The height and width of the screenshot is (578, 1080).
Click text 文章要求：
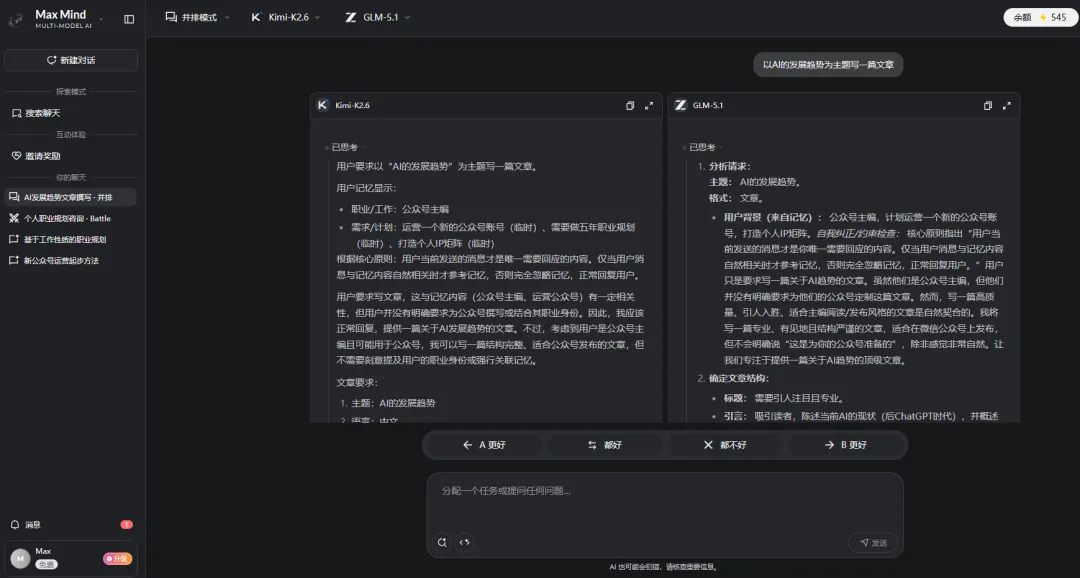coord(357,383)
